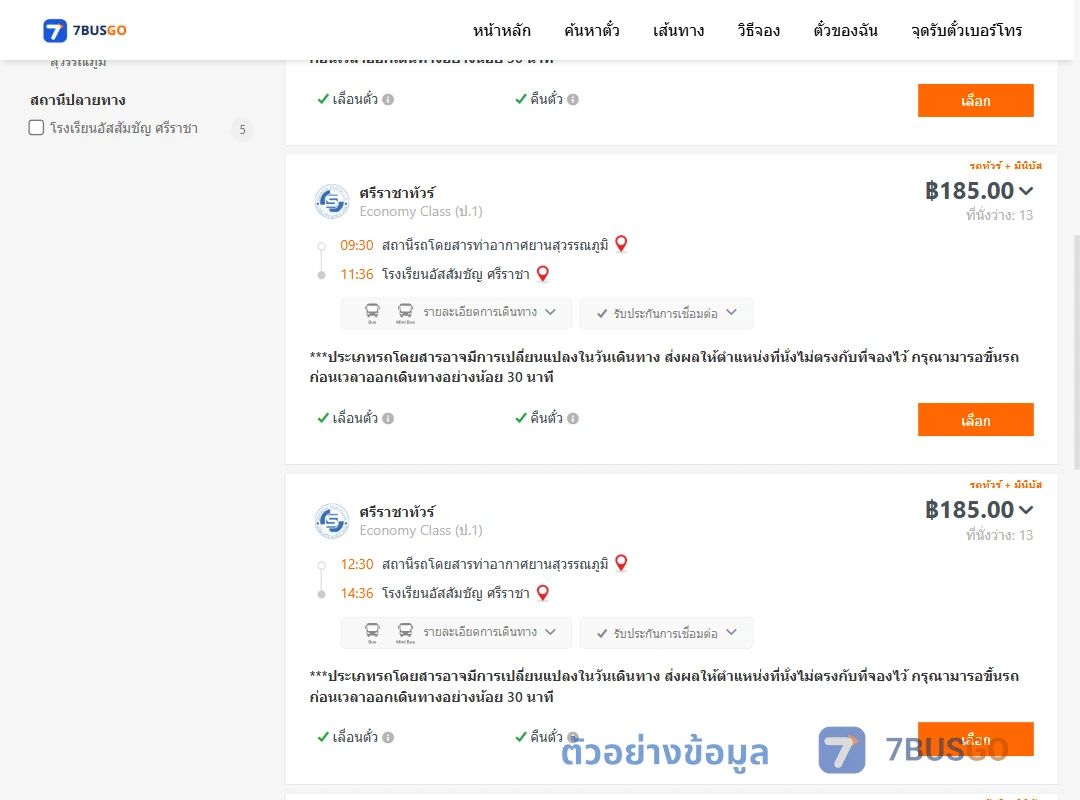
Task: Click the สถานีปลายทาง filter heading
Action: tap(78, 101)
